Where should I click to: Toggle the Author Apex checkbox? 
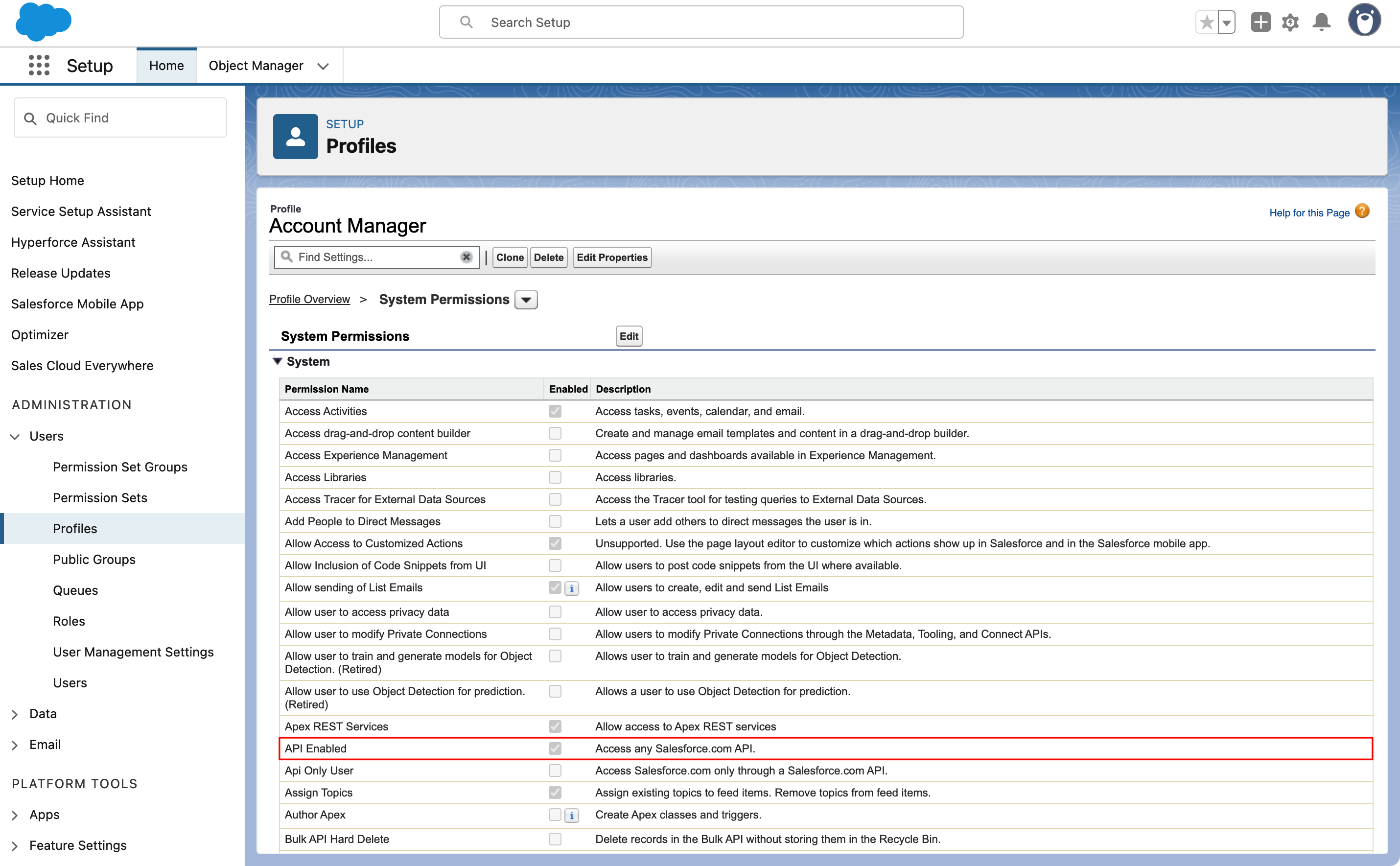tap(555, 815)
